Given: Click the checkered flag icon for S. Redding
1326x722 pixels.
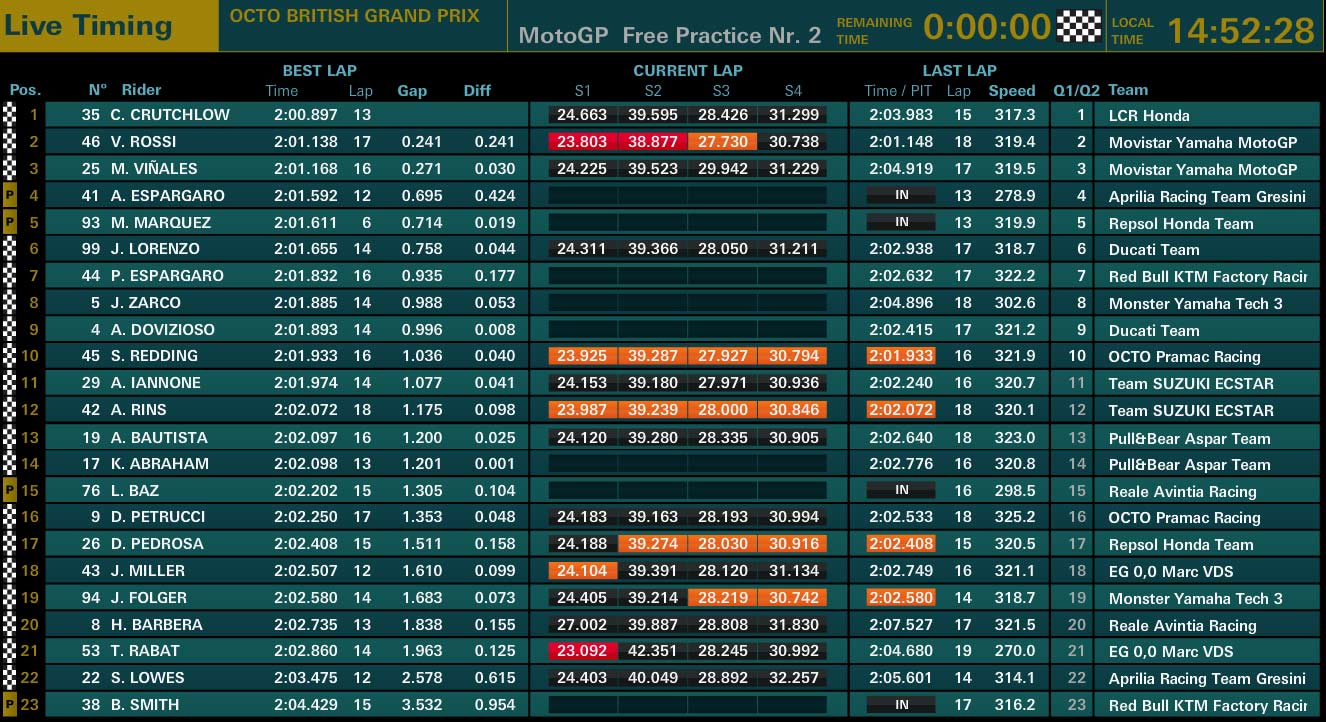Looking at the screenshot, I should (10, 355).
